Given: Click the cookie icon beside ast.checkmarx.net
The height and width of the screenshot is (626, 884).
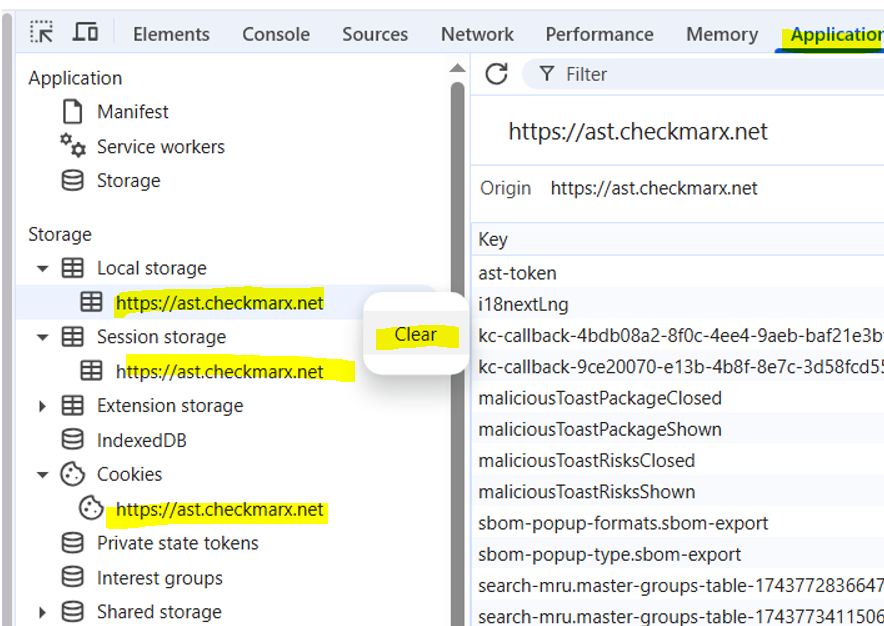Looking at the screenshot, I should (91, 508).
